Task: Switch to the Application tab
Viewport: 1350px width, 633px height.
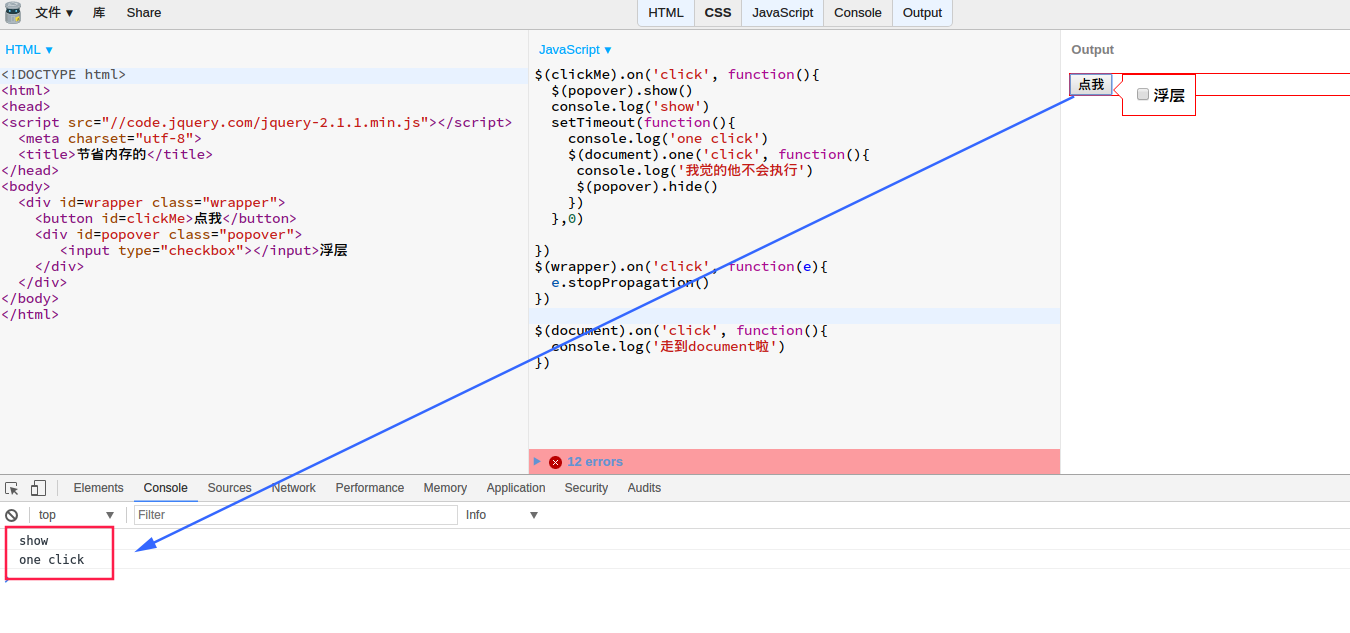Action: point(516,488)
